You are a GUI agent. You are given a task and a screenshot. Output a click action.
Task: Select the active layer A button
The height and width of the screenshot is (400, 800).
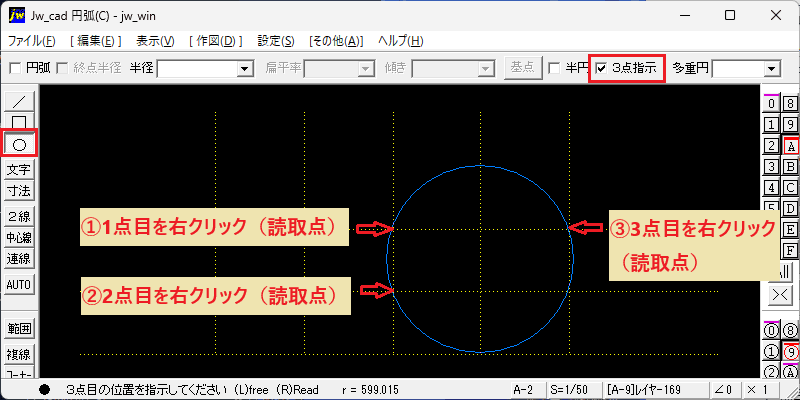(x=791, y=146)
